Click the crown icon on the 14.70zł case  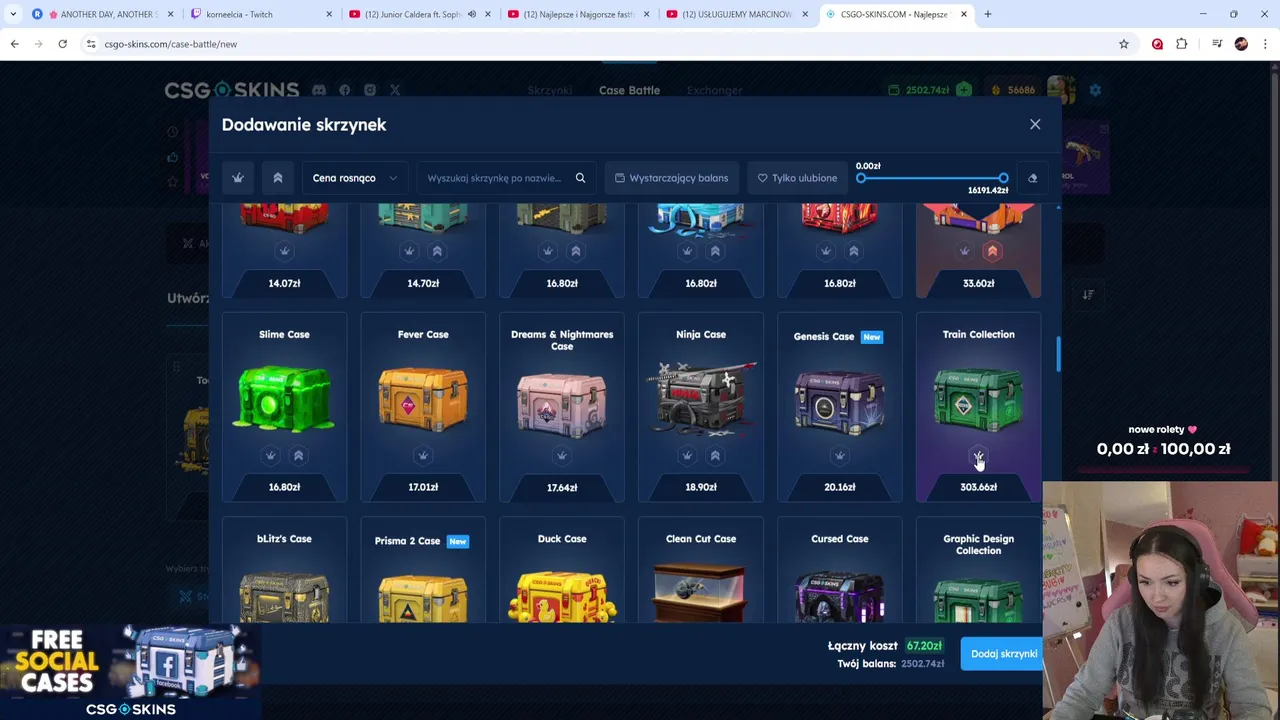click(x=409, y=251)
